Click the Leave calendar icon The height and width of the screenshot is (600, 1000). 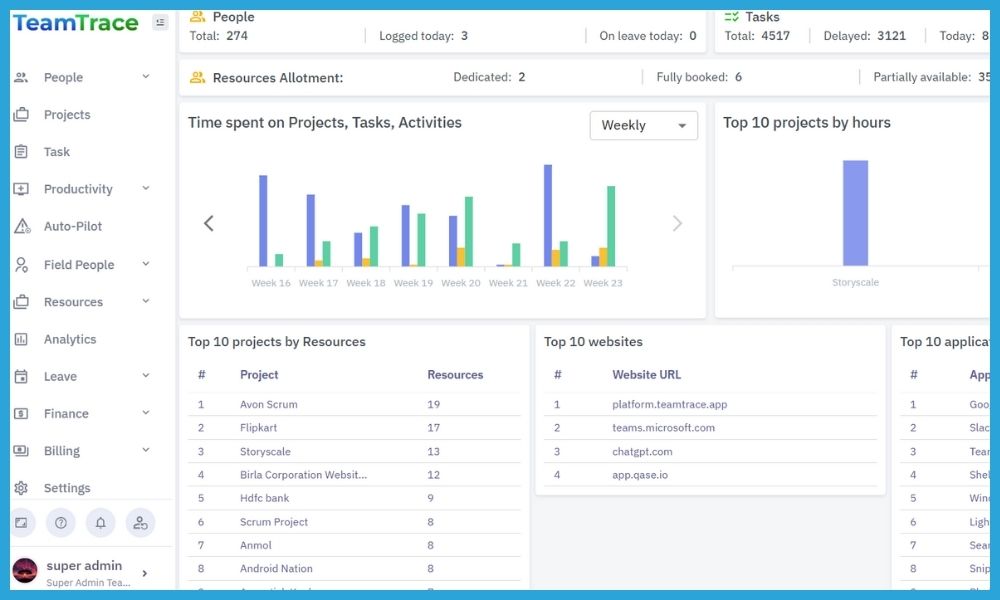[x=21, y=376]
